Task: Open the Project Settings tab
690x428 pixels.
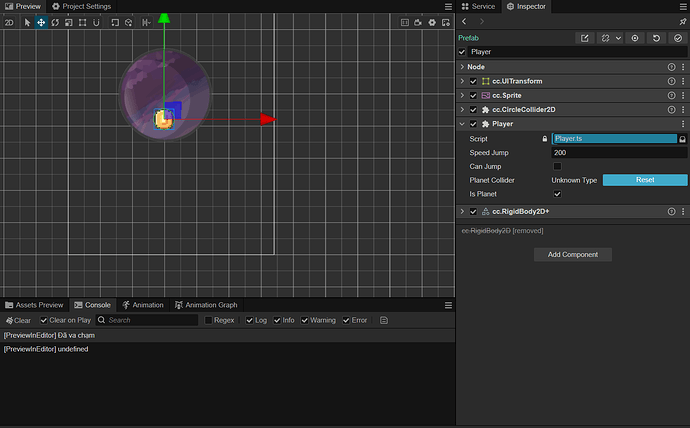Action: (81, 7)
